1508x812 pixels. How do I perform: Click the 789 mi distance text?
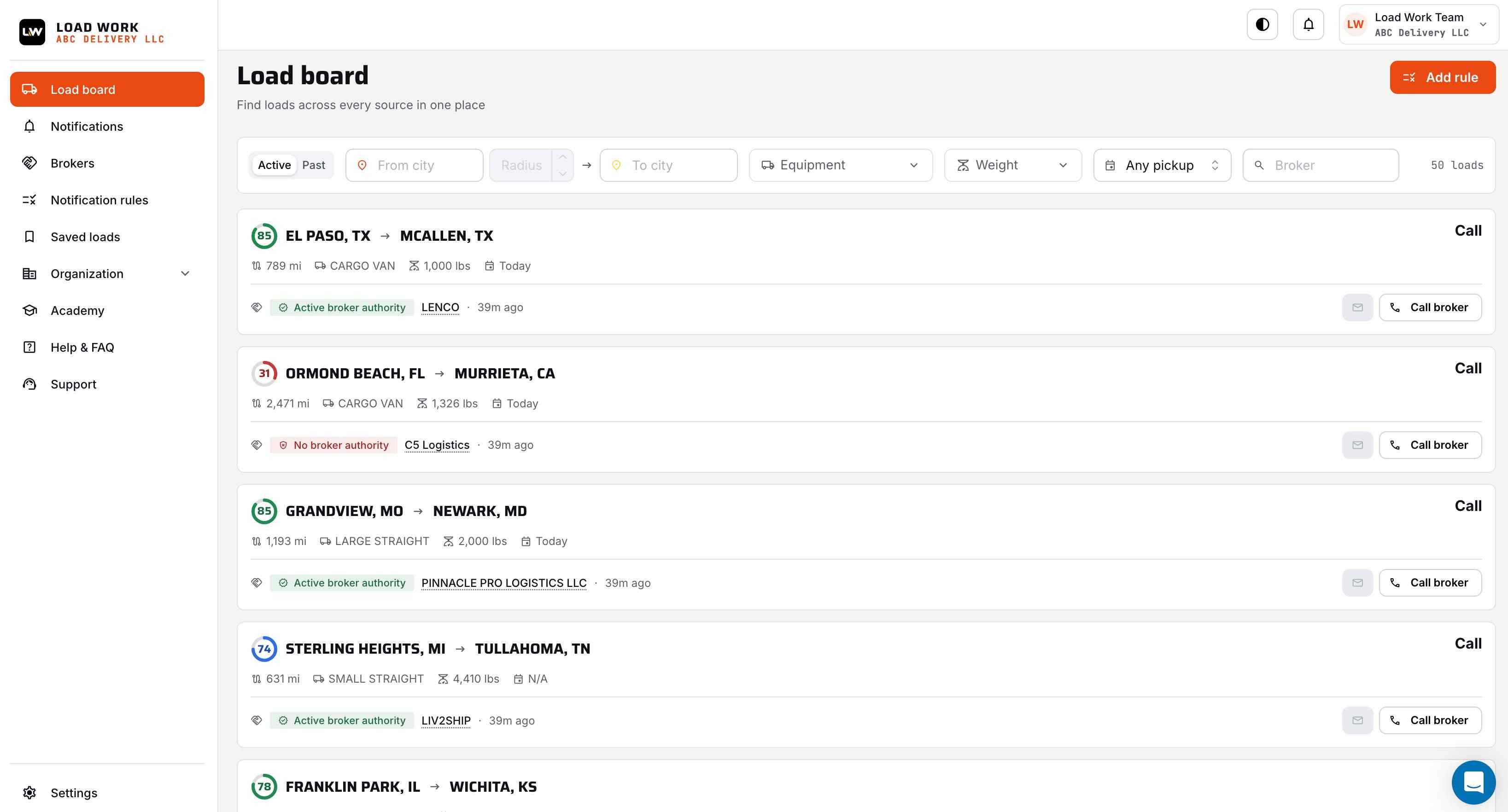point(283,266)
